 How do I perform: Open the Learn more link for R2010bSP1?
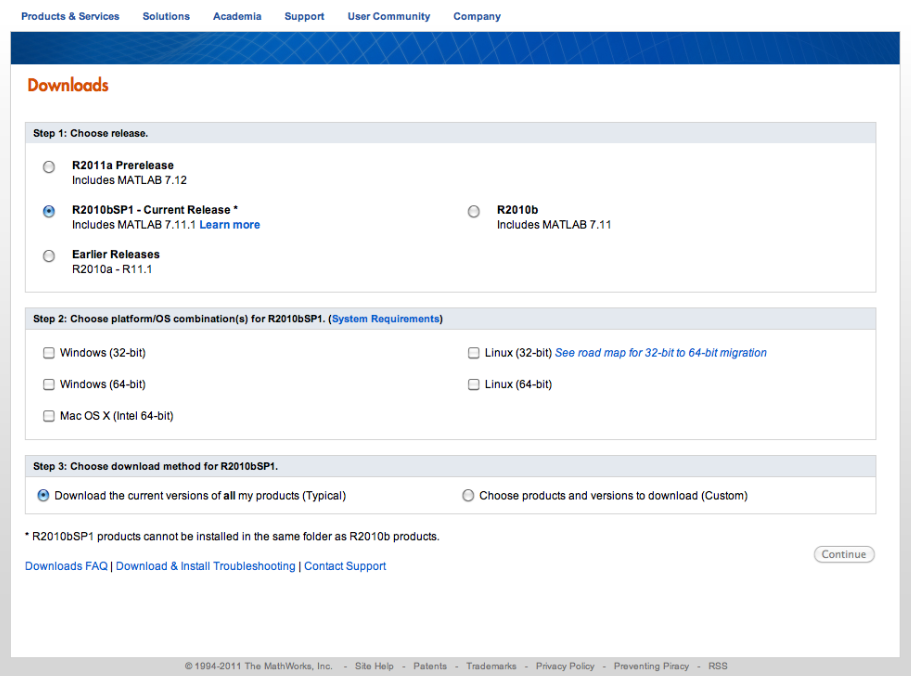(x=229, y=225)
